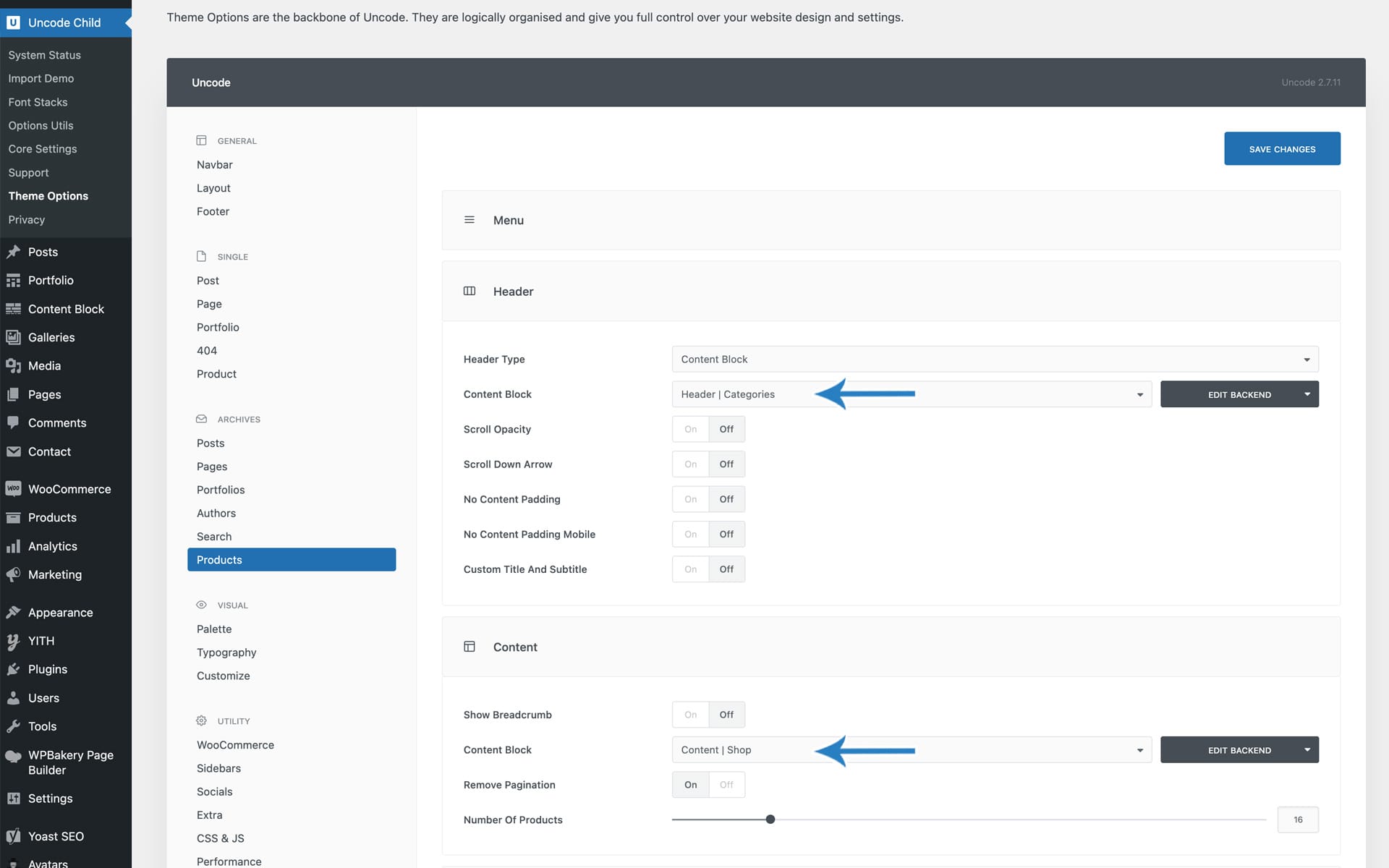Open System Status submenu link
Screen dimensions: 1389x868
tap(44, 55)
